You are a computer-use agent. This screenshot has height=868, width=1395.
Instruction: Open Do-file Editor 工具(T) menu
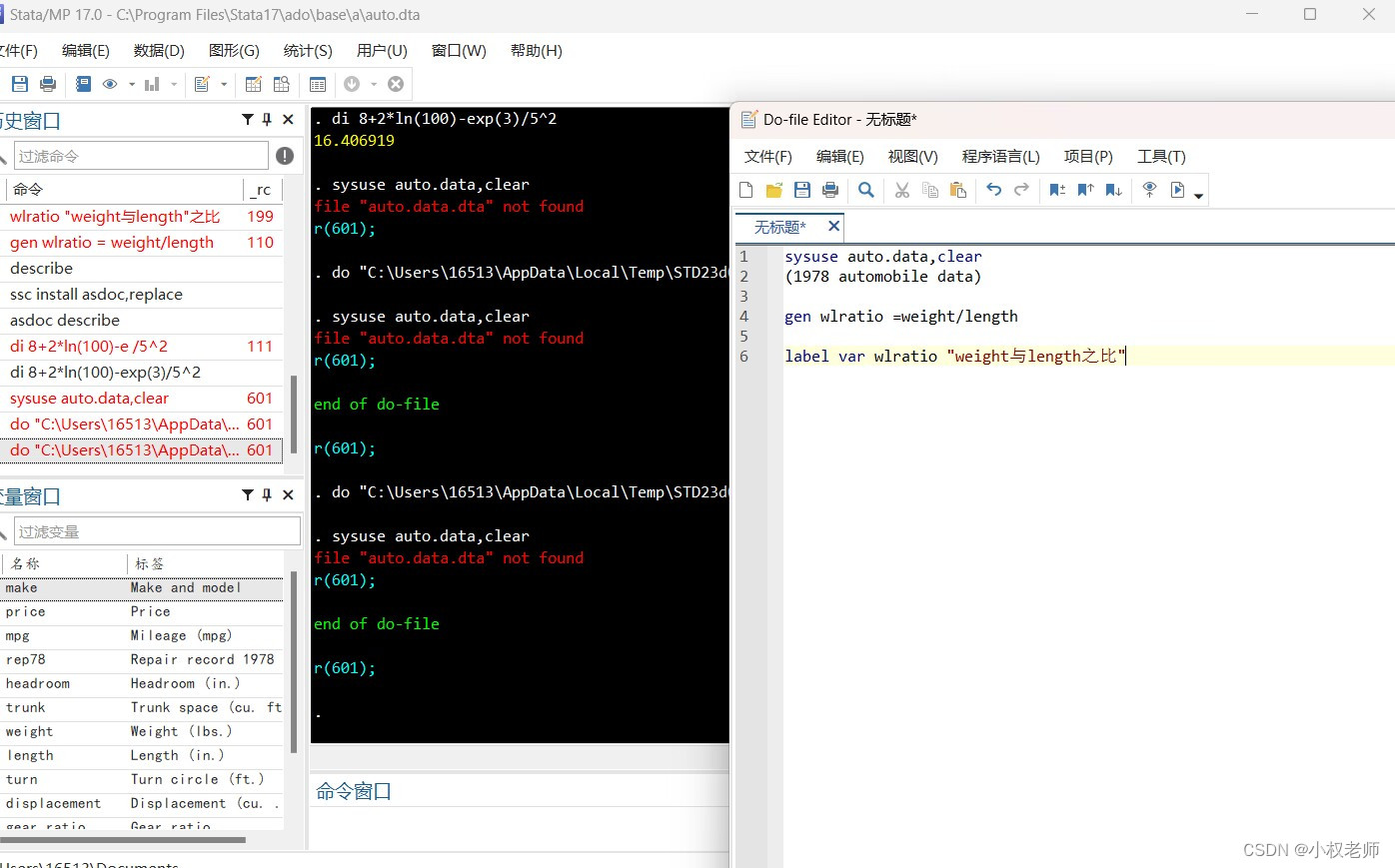coord(1161,157)
